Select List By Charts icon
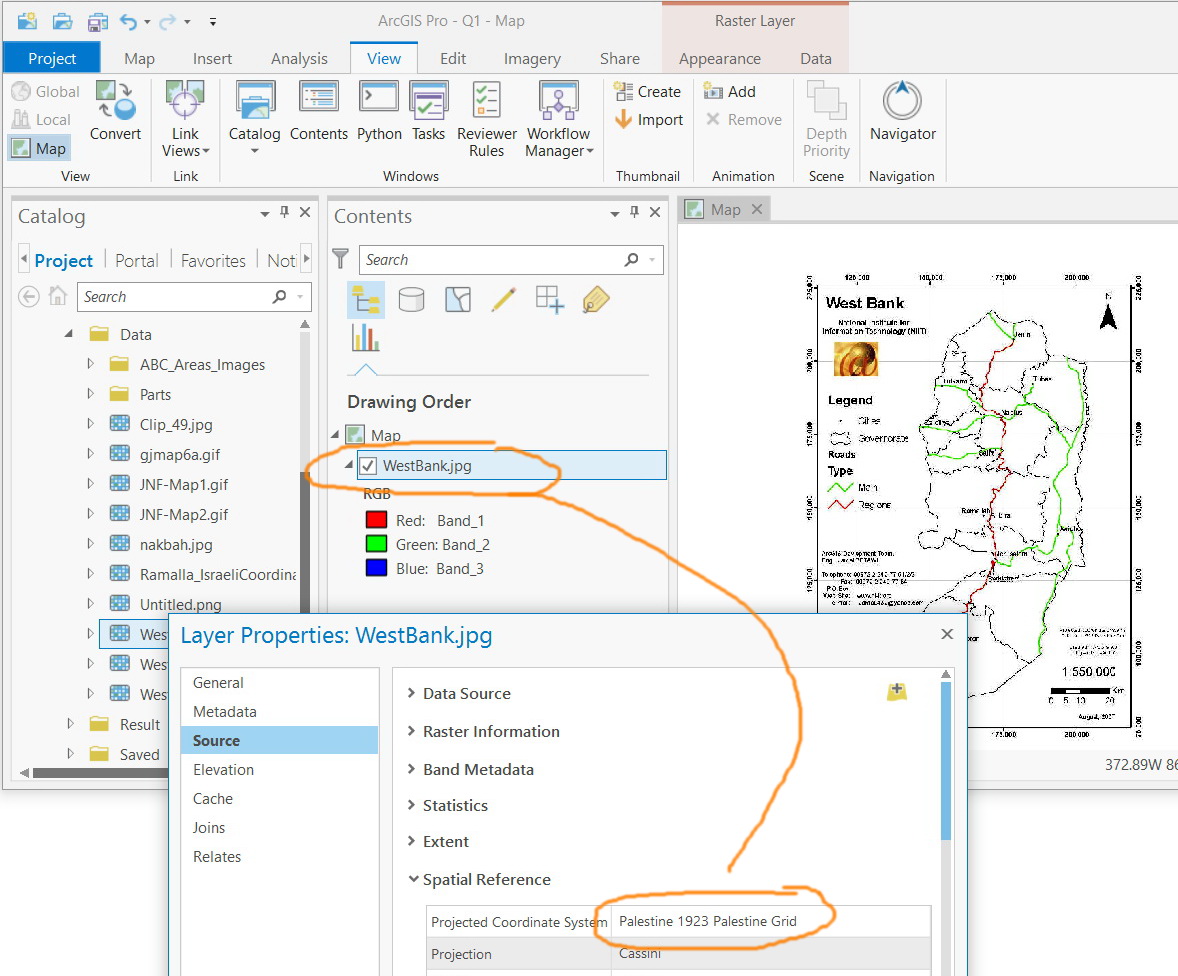 pos(366,337)
